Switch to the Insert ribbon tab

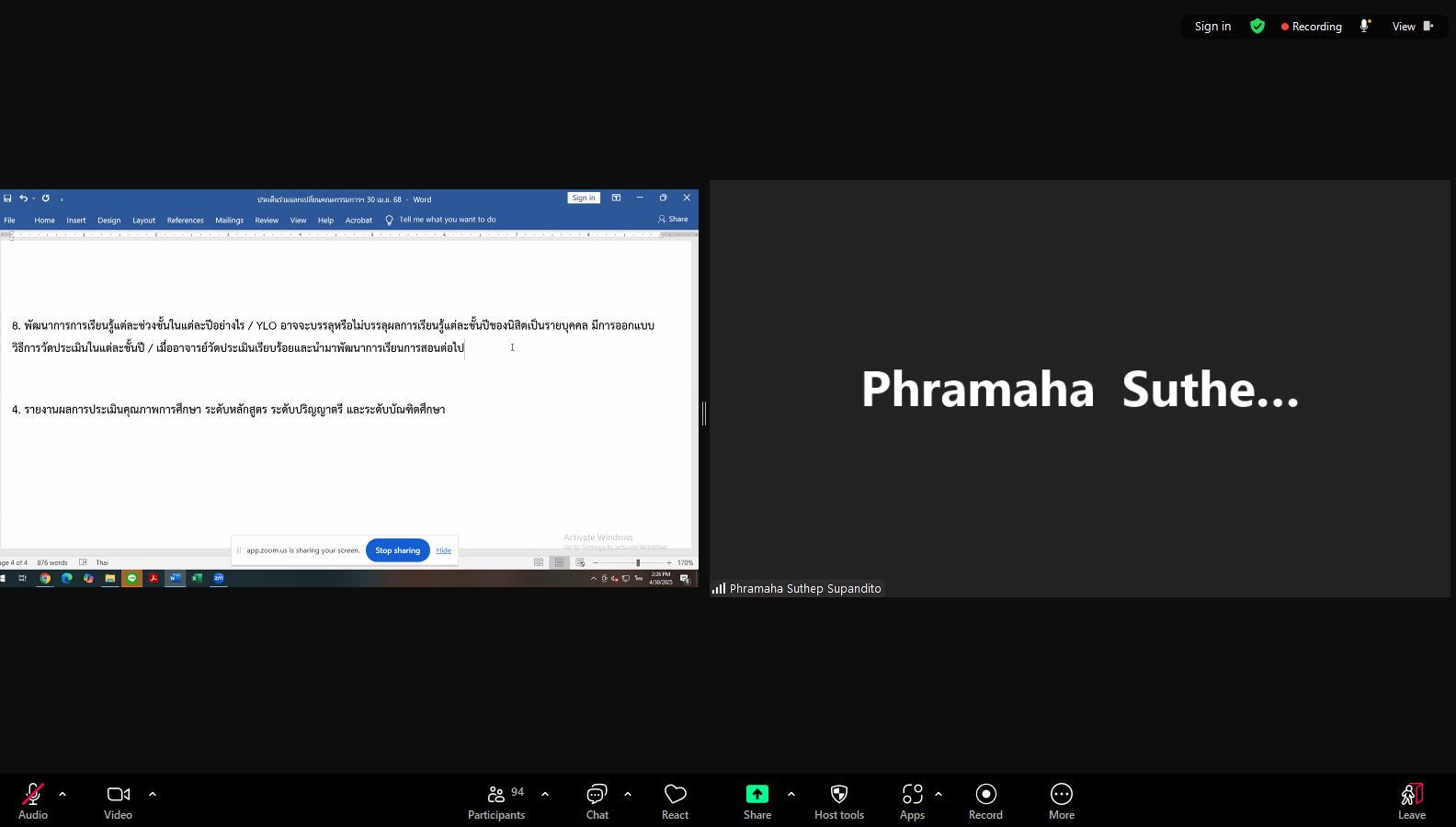76,221
